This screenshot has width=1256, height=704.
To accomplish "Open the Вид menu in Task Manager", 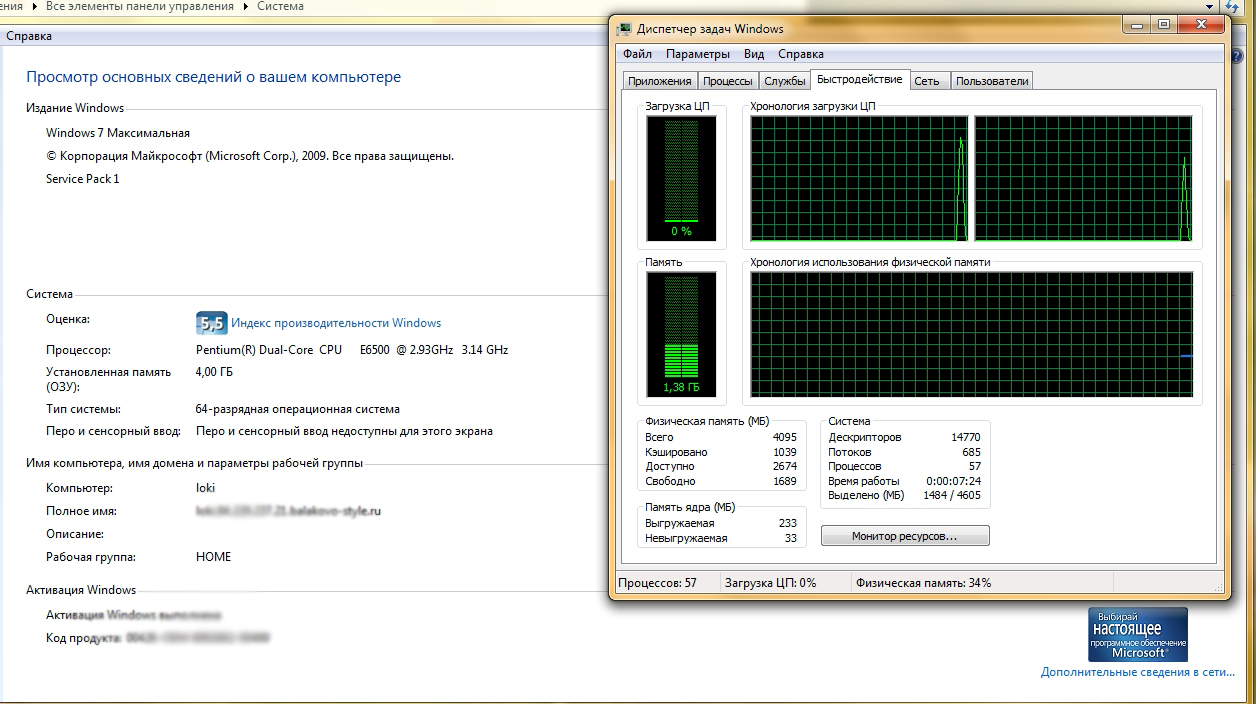I will coord(754,54).
